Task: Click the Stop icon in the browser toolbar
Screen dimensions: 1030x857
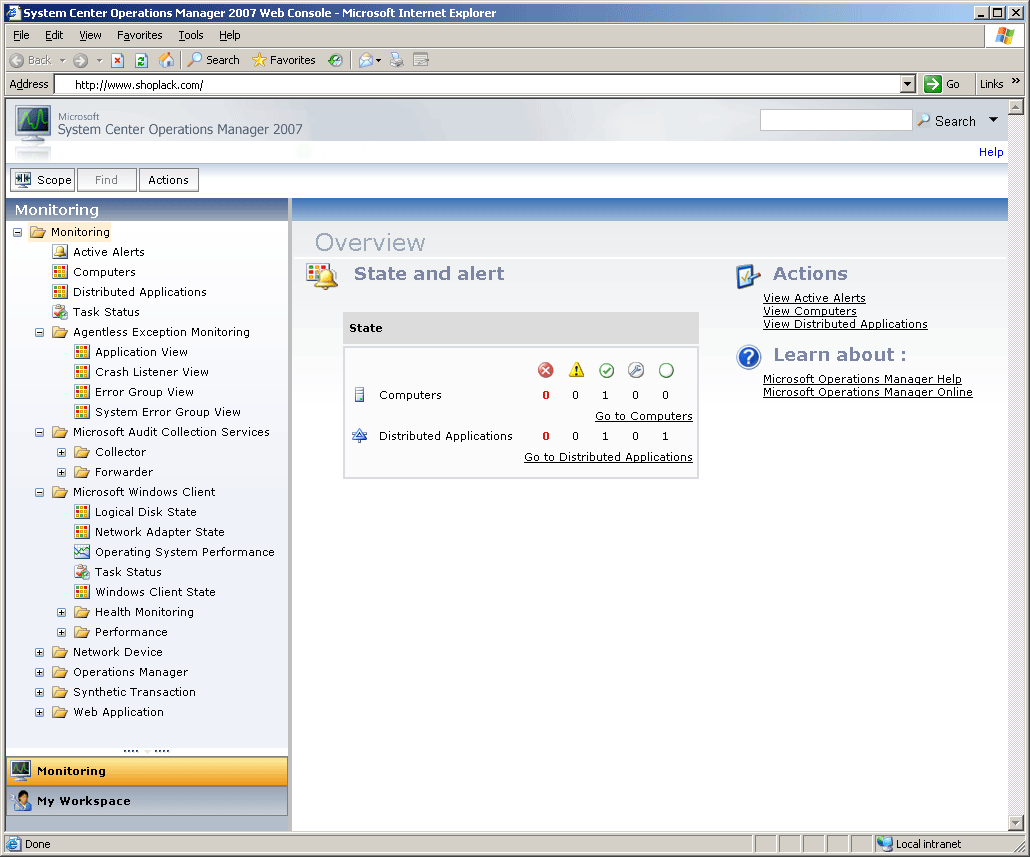Action: click(x=118, y=60)
